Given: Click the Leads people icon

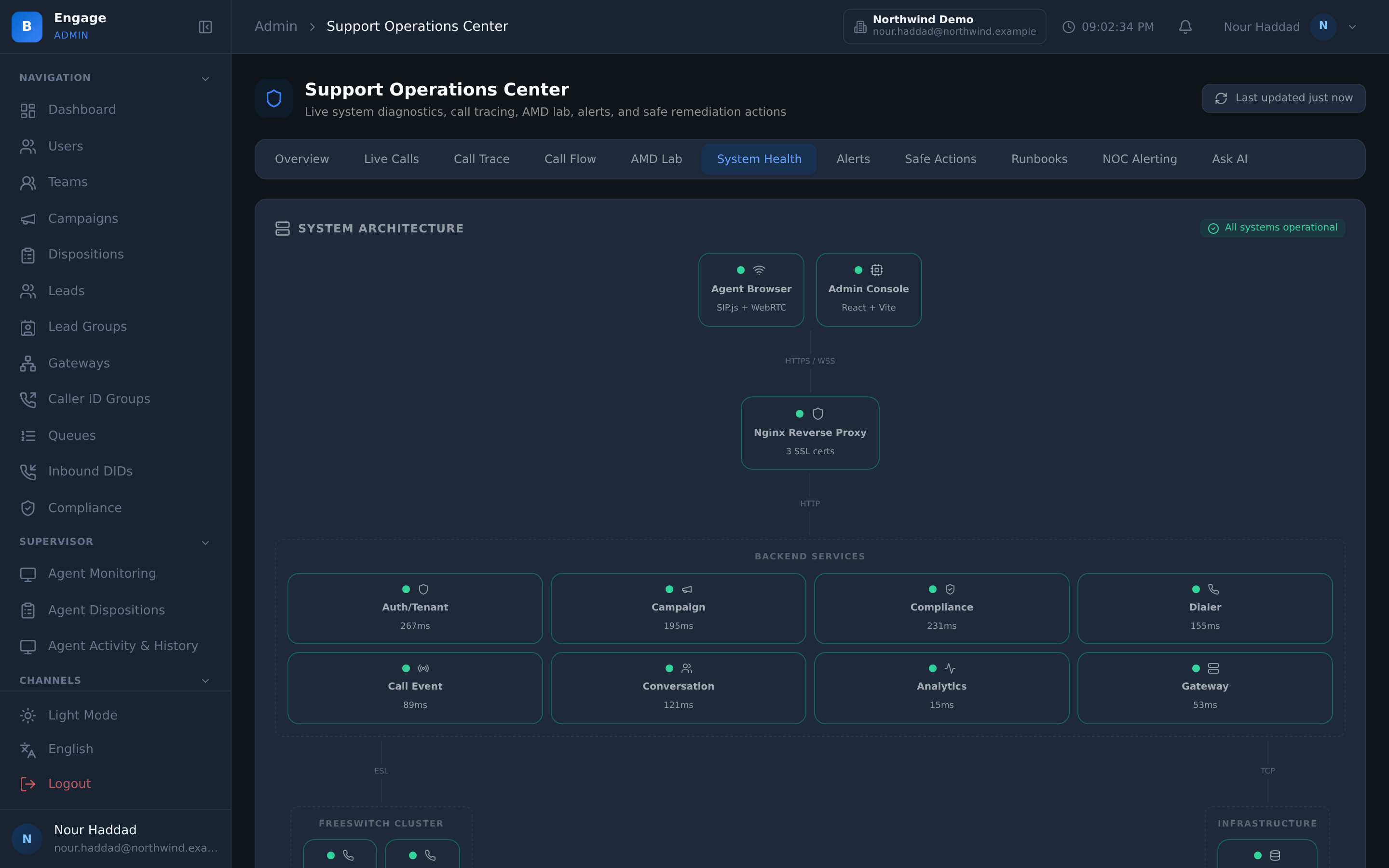Looking at the screenshot, I should tap(27, 291).
